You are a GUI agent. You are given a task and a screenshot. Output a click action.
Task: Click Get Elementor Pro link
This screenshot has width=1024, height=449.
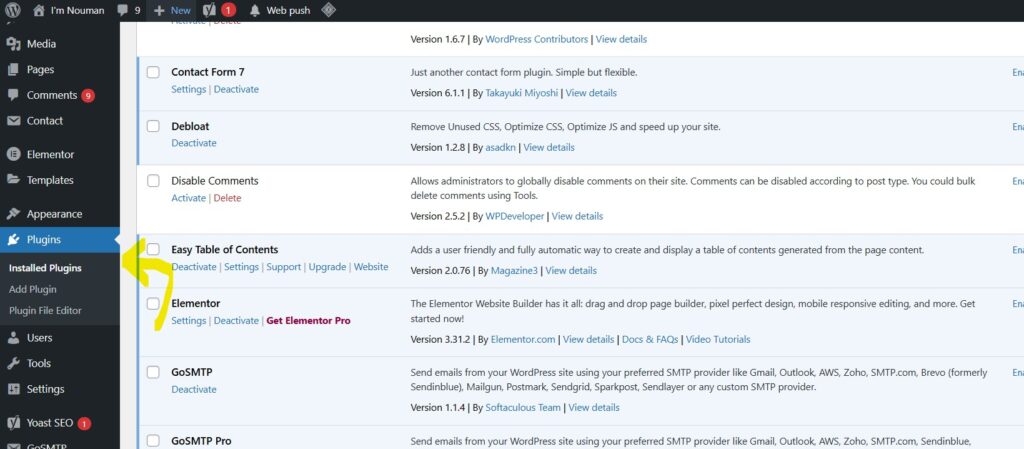(308, 320)
